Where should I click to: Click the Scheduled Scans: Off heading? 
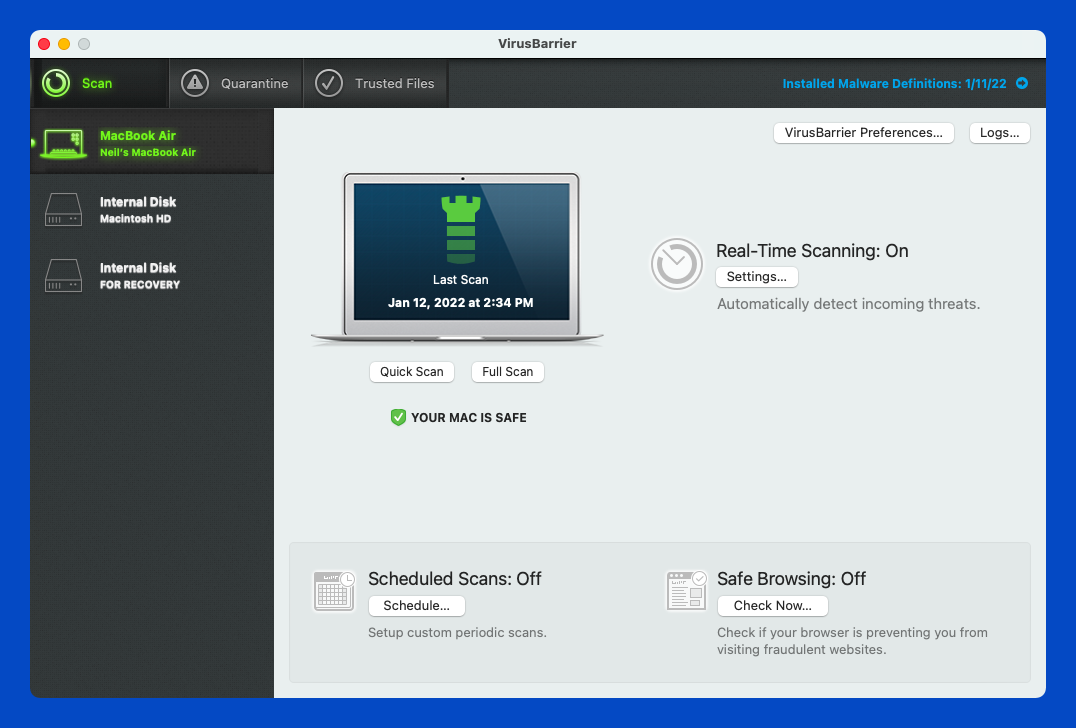tap(454, 579)
